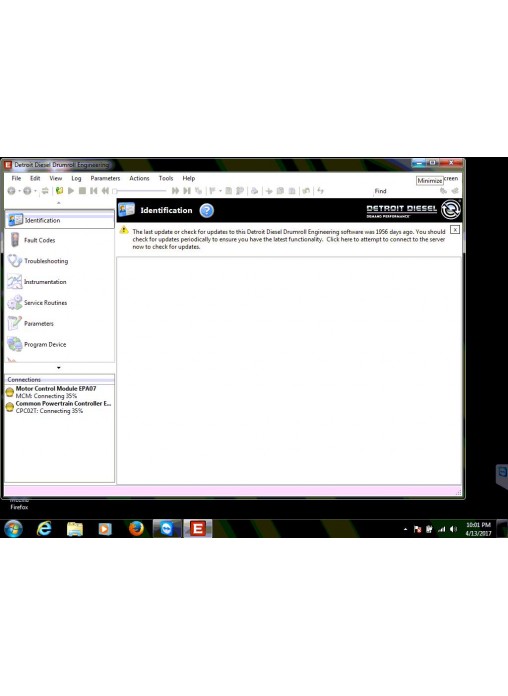The image size is (508, 696).
Task: Open the Service Routines gears panel
Action: [60, 303]
